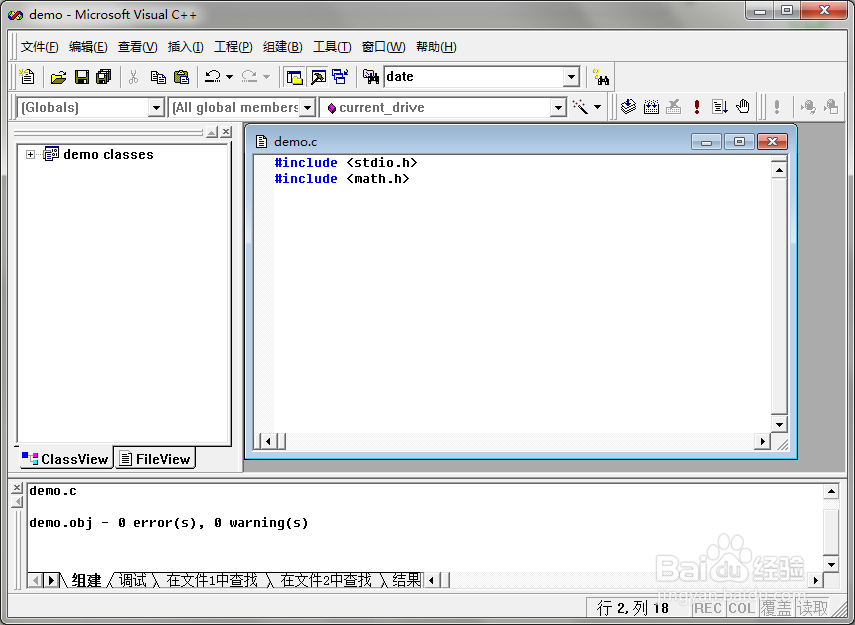Click the grayed Stop Build icon
The width and height of the screenshot is (855, 625).
point(674,107)
